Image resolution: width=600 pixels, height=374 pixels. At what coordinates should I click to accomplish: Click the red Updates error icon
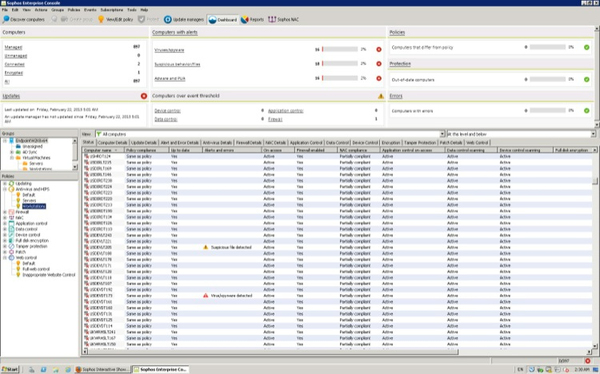point(144,96)
